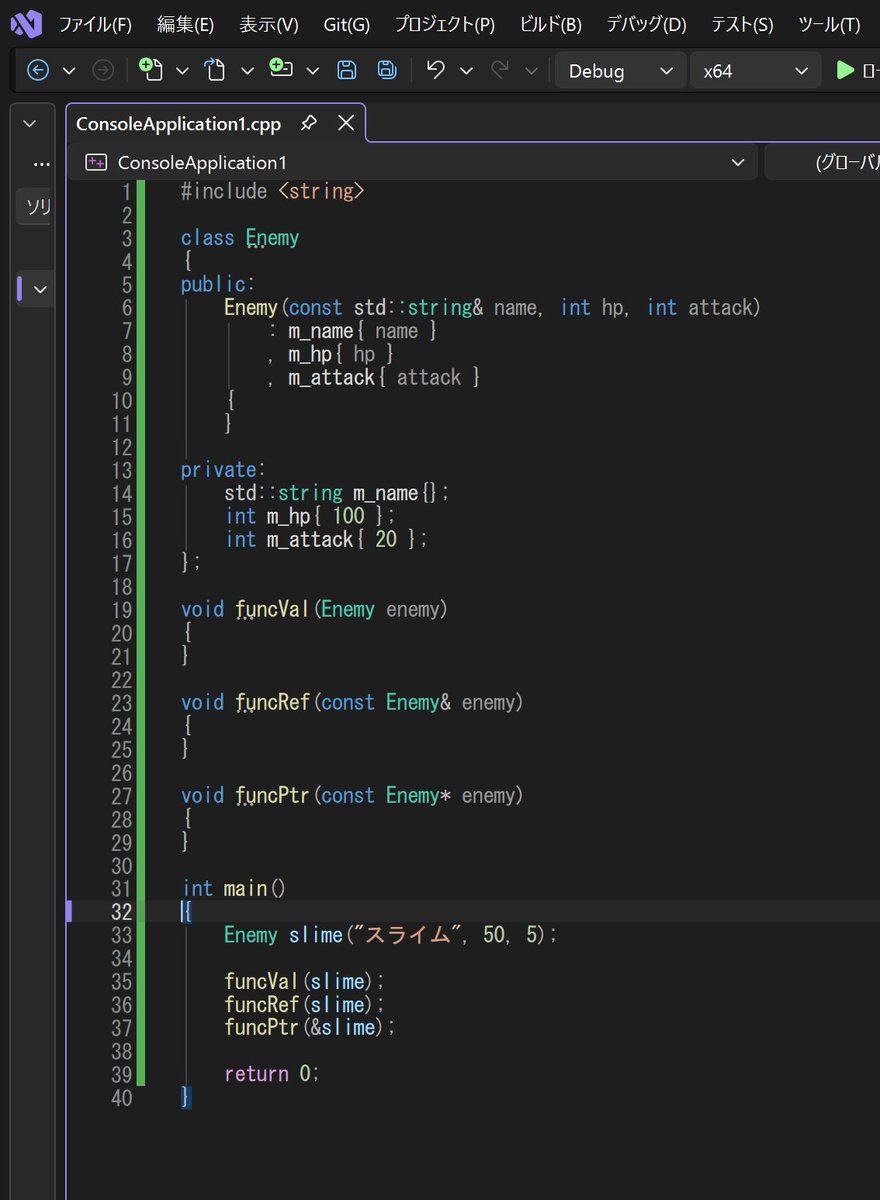Save the current file with save icon
Viewport: 880px width, 1200px height.
pos(346,70)
